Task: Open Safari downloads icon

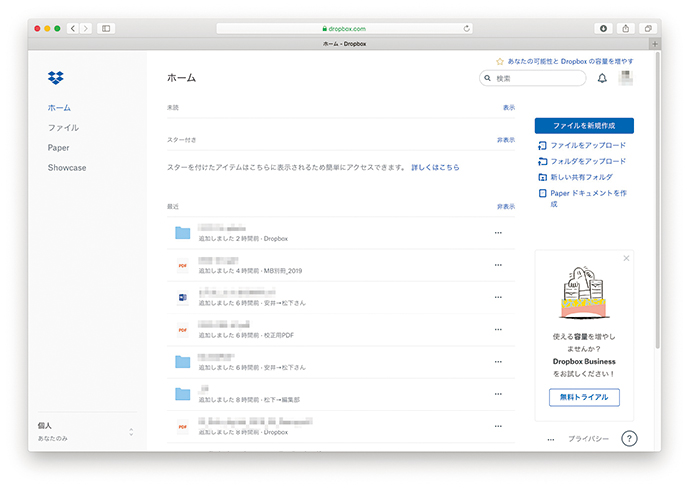Action: (x=604, y=28)
